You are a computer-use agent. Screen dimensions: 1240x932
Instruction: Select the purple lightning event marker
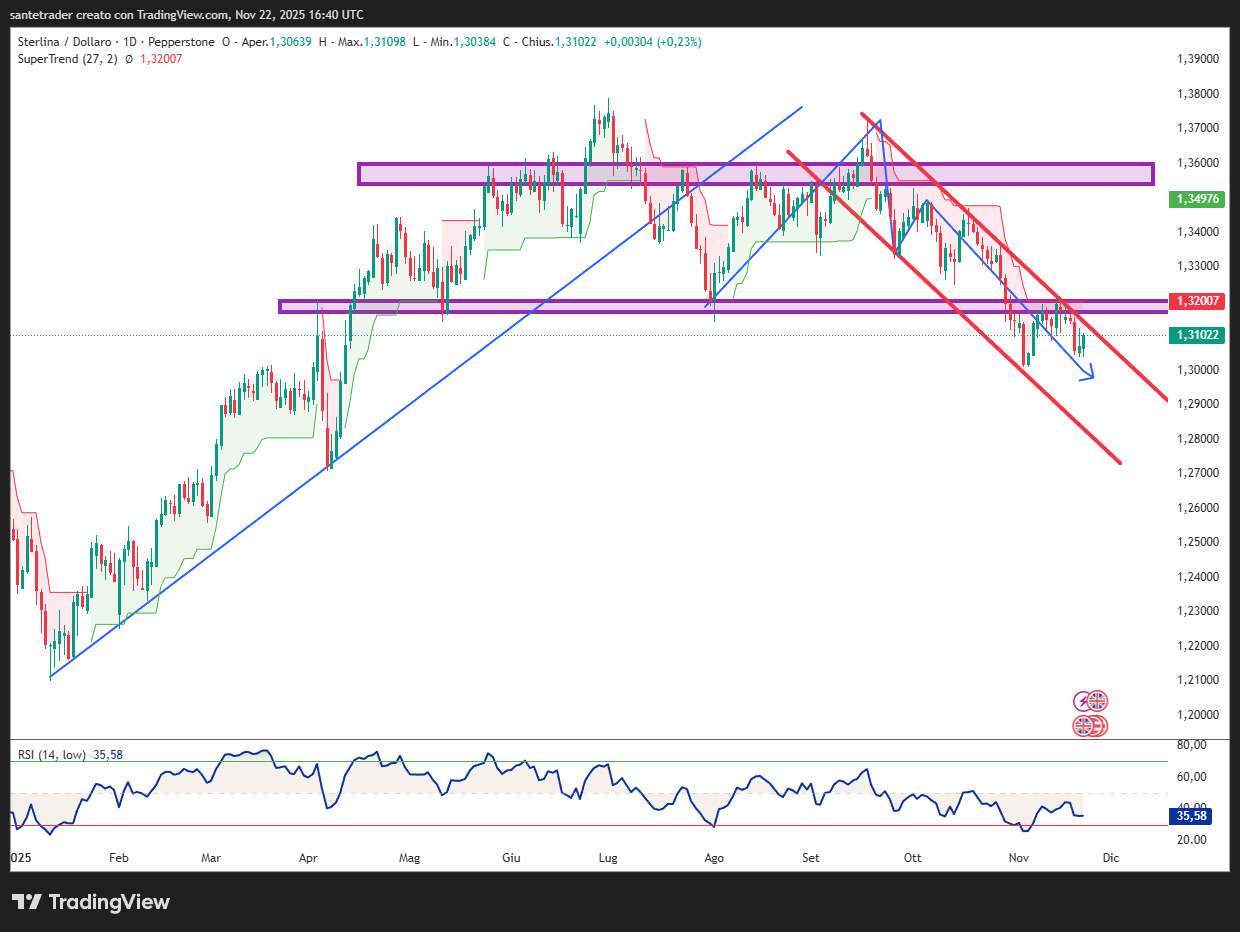point(1082,701)
